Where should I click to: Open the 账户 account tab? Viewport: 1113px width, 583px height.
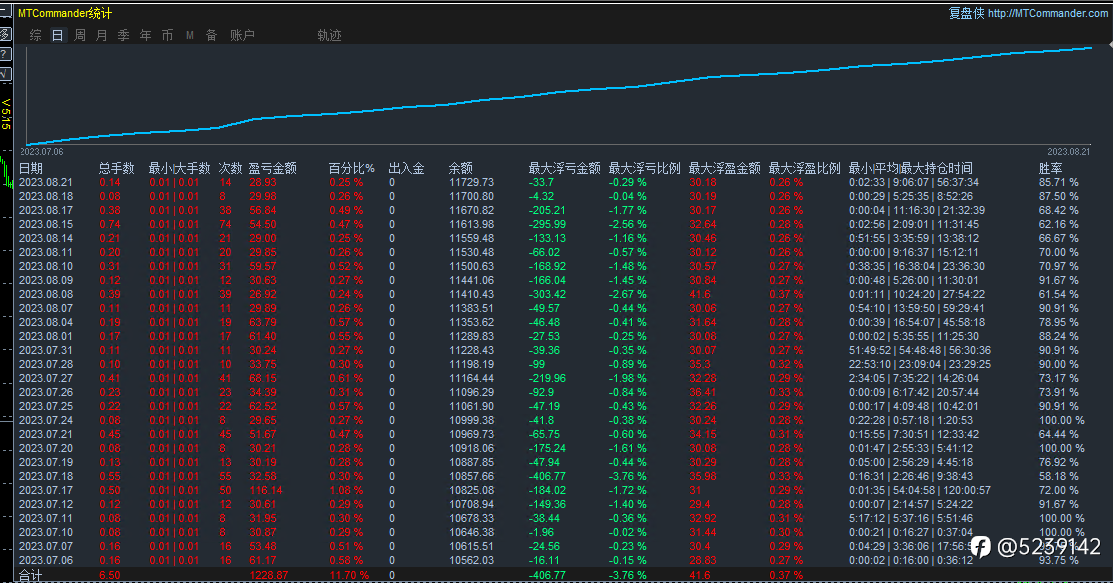coord(242,35)
